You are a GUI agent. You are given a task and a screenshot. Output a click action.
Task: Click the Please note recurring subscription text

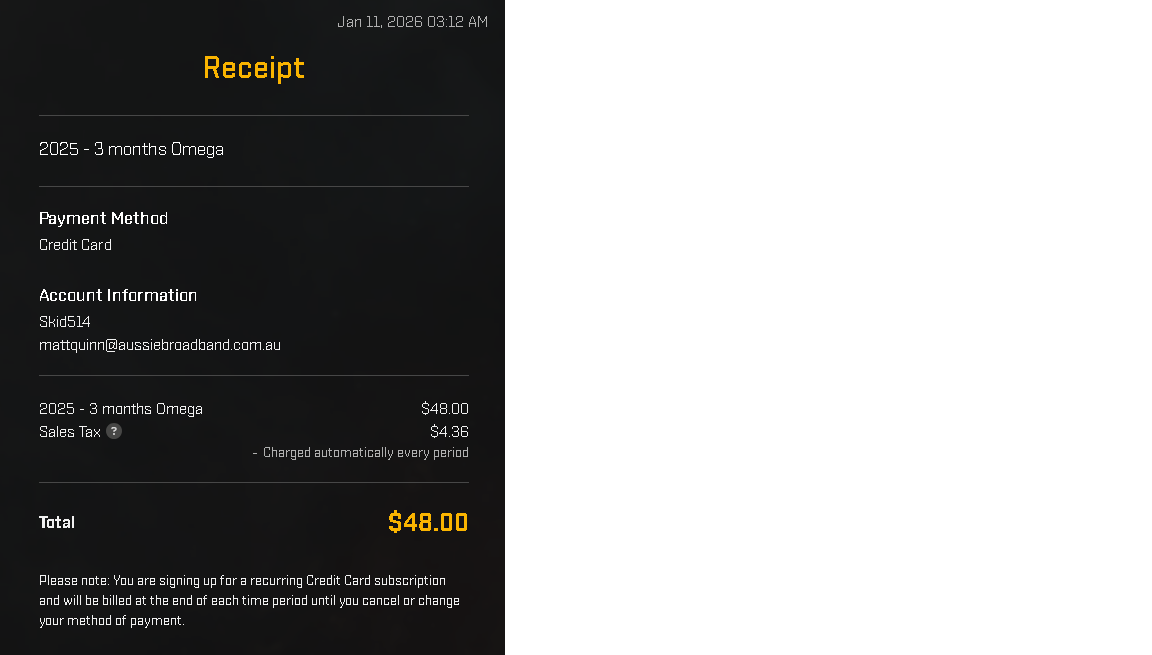249,601
